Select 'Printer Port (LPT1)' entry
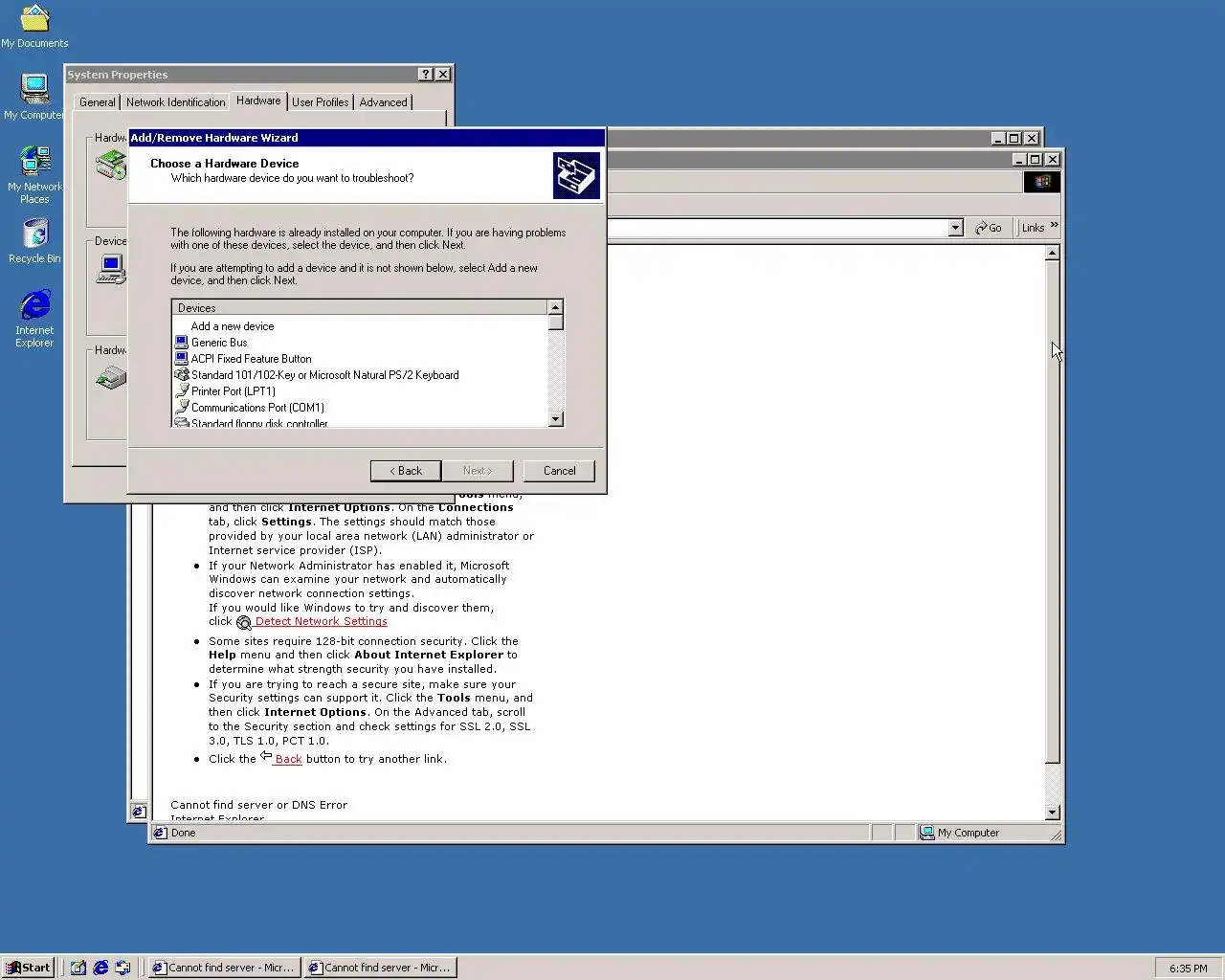Viewport: 1225px width, 980px height. coord(234,391)
